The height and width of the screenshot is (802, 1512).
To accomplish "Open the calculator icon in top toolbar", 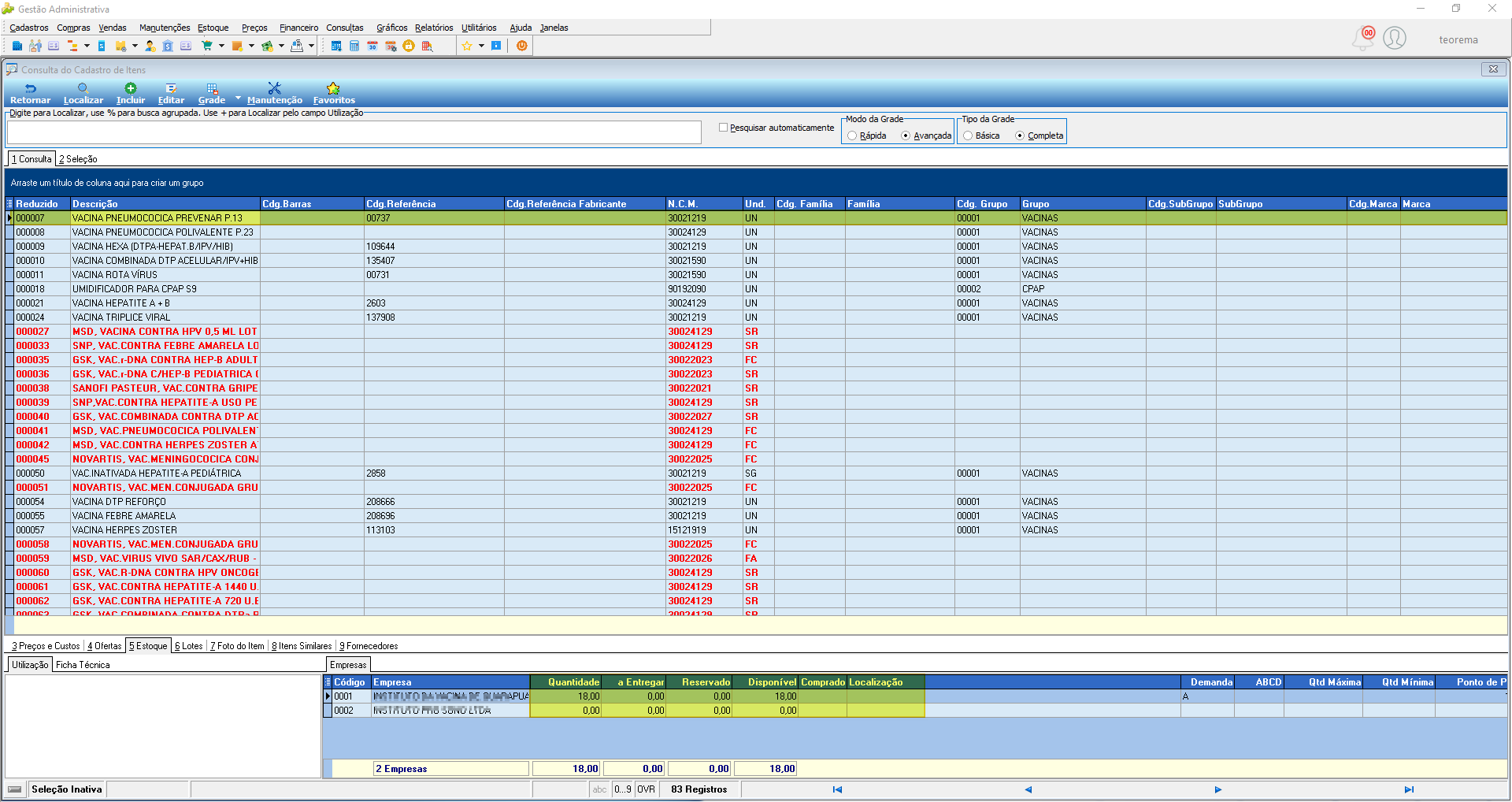I will point(354,46).
